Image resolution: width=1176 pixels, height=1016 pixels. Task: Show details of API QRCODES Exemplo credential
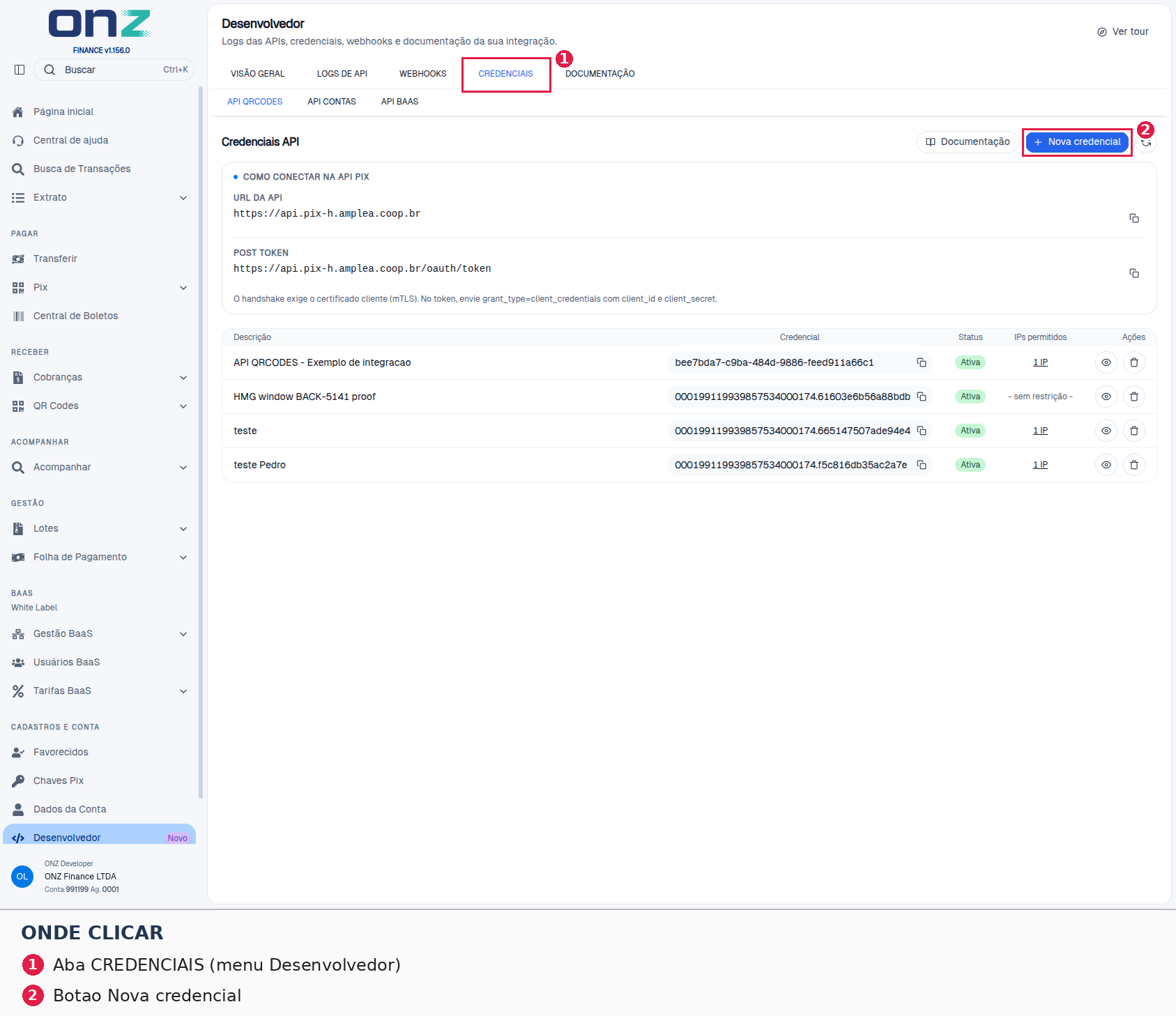coord(1106,362)
